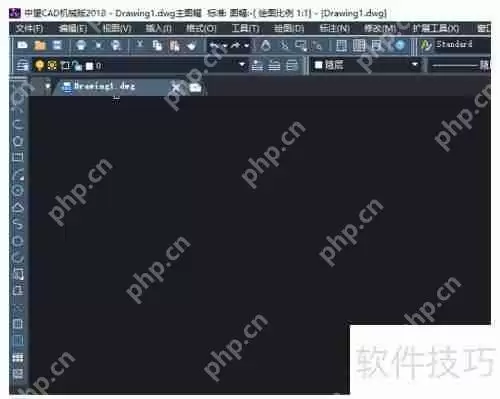Redo the previously undone action
Viewport: 500px width, 399px height.
(x=236, y=45)
